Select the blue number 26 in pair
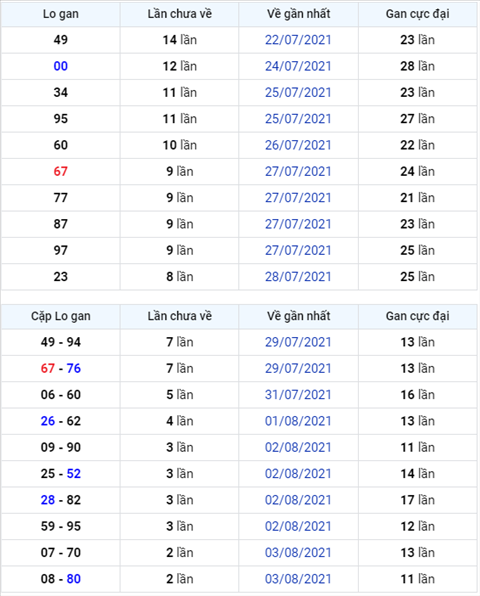This screenshot has width=480, height=596. 48,421
